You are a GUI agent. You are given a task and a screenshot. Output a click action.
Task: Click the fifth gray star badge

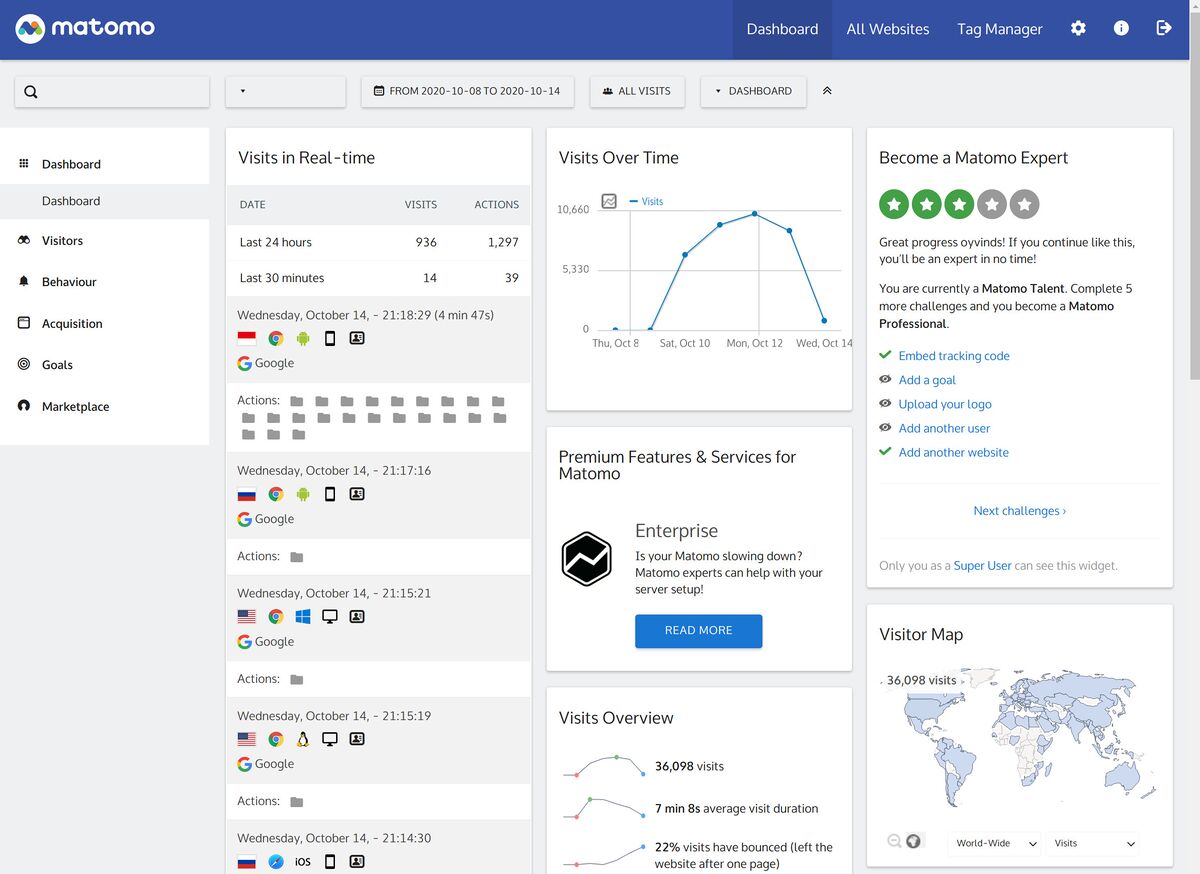tap(1024, 204)
